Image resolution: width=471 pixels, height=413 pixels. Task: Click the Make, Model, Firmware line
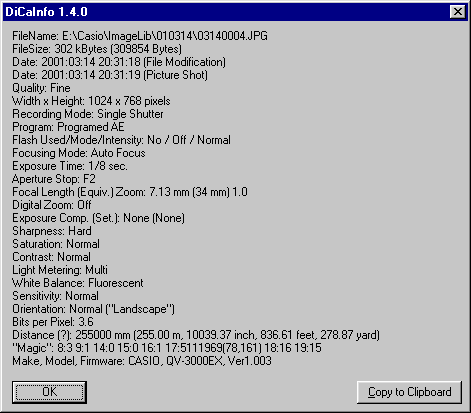coord(142,361)
